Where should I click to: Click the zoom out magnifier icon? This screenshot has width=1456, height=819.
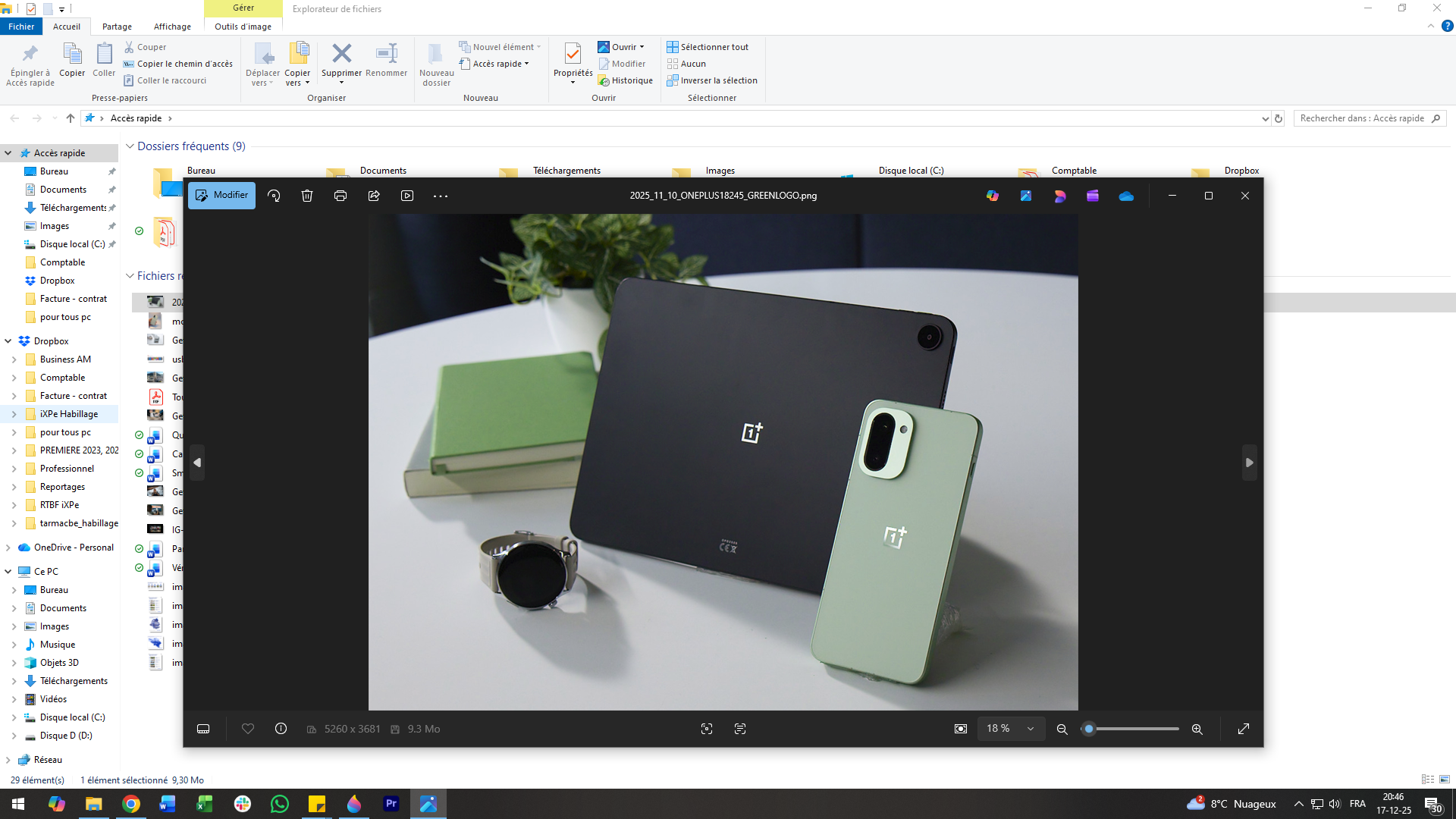1062,729
